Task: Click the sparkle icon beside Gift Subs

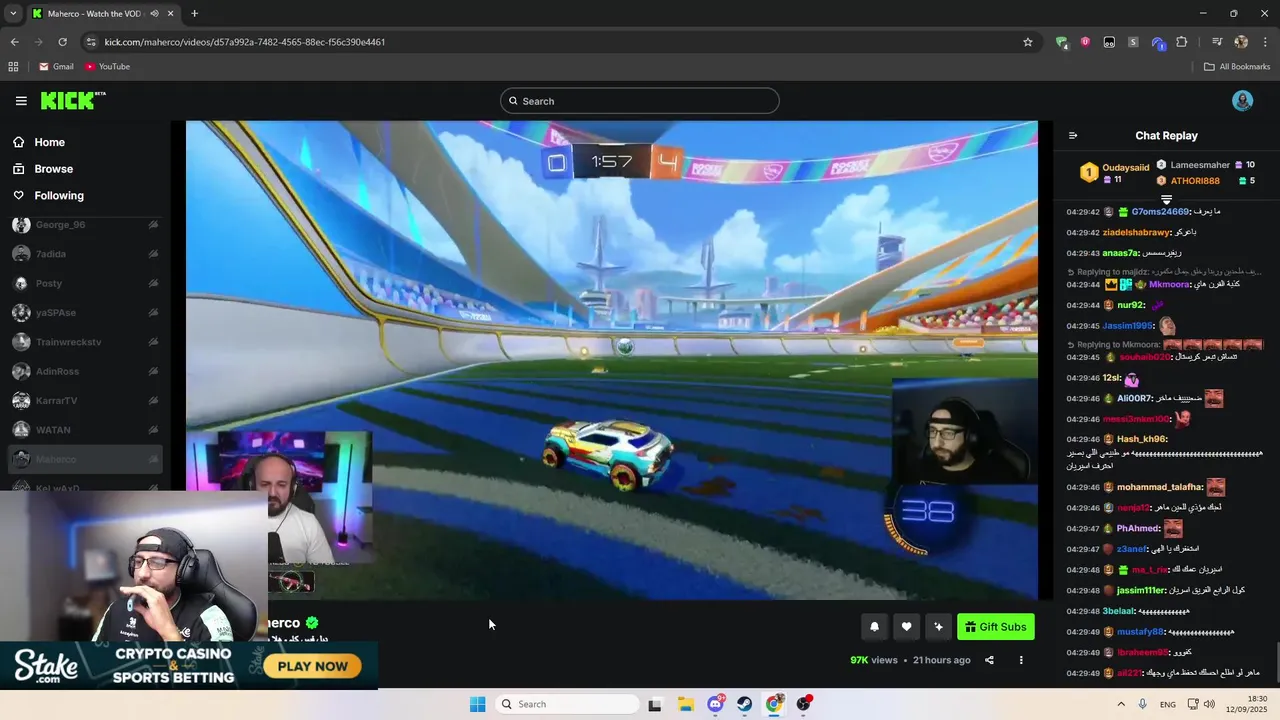Action: pyautogui.click(x=938, y=627)
